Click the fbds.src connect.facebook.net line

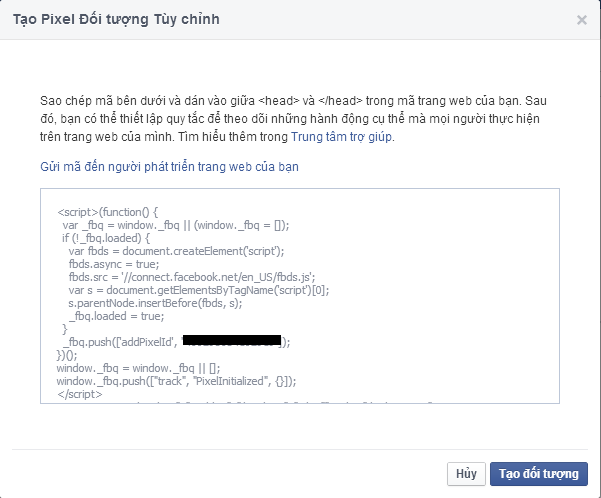(192, 277)
